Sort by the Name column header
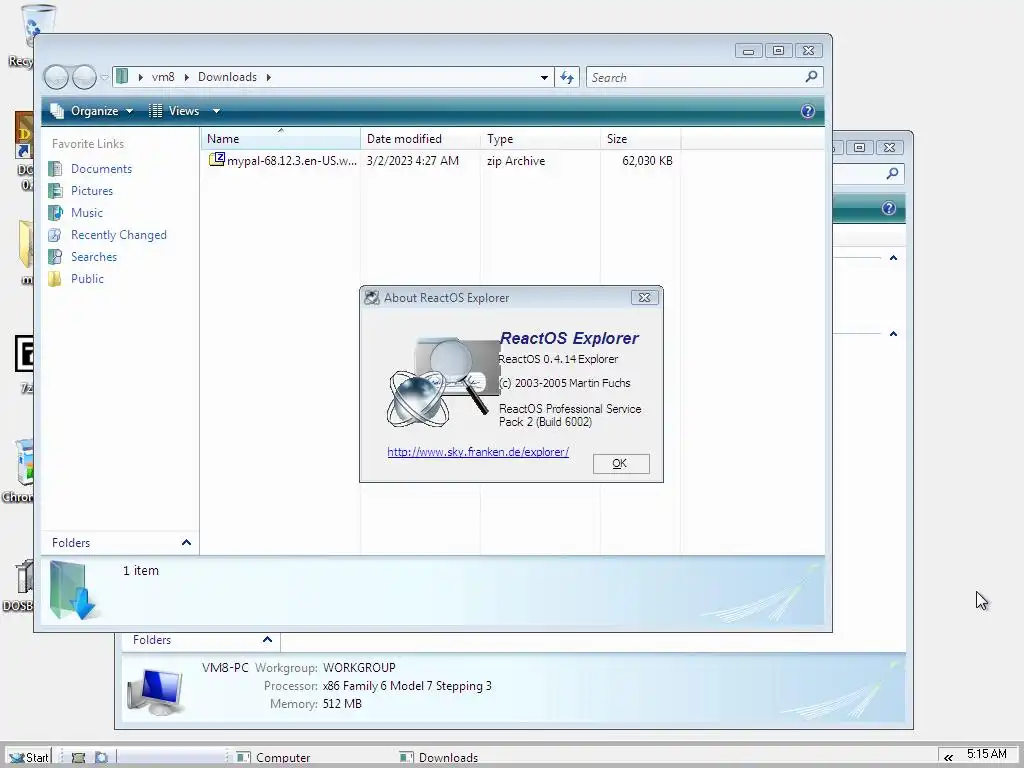The image size is (1024, 768). tap(281, 138)
